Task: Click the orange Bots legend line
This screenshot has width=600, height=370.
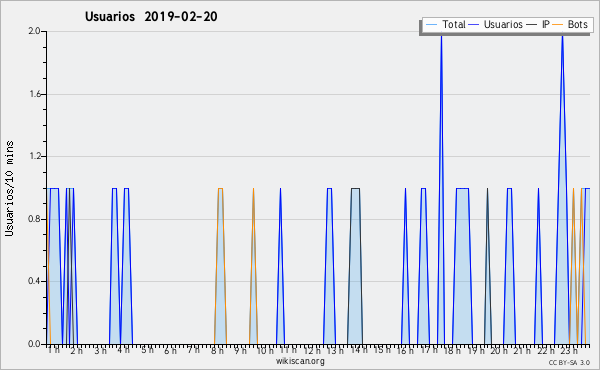Action: 558,25
